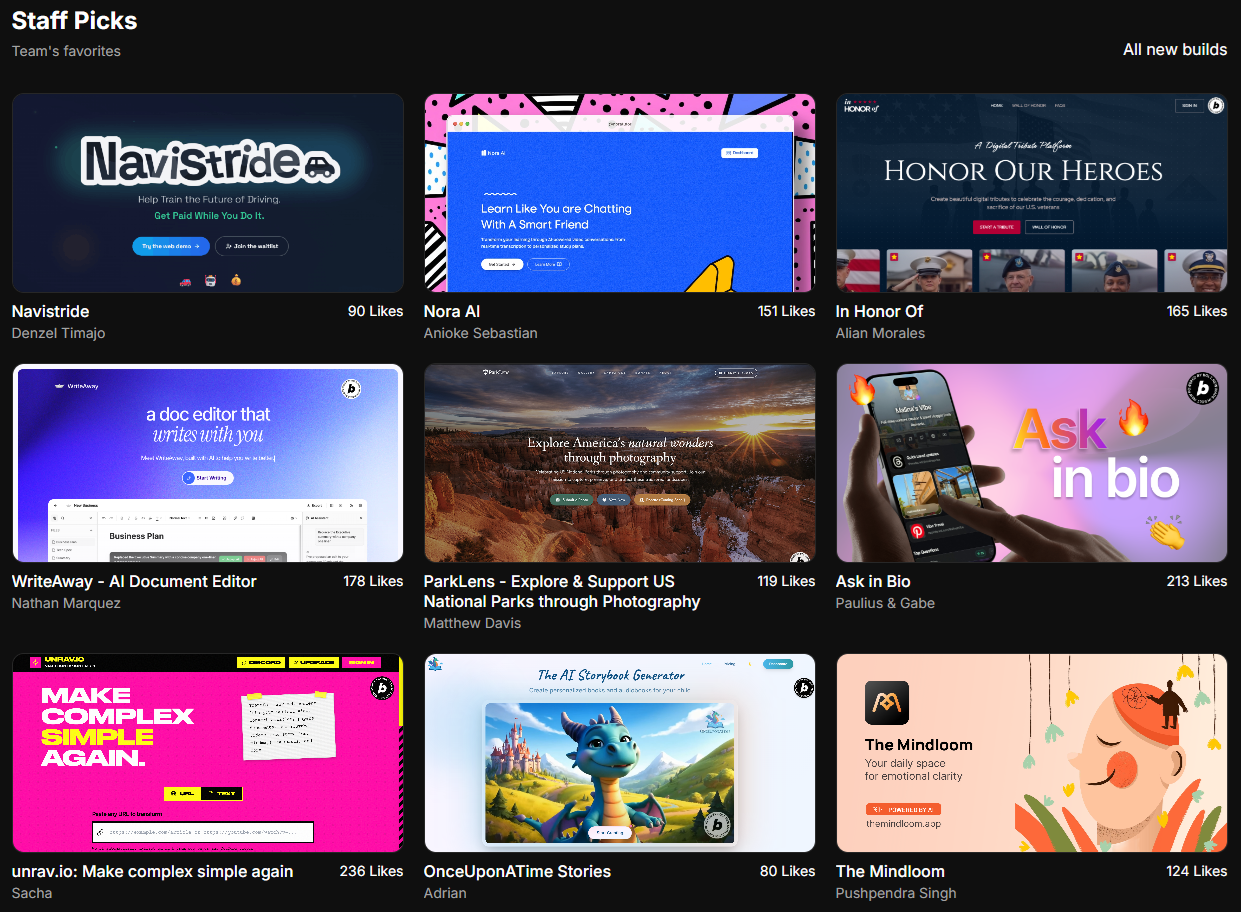Image resolution: width=1241 pixels, height=912 pixels.
Task: Click the Mindloom app logo icon
Action: [x=887, y=703]
